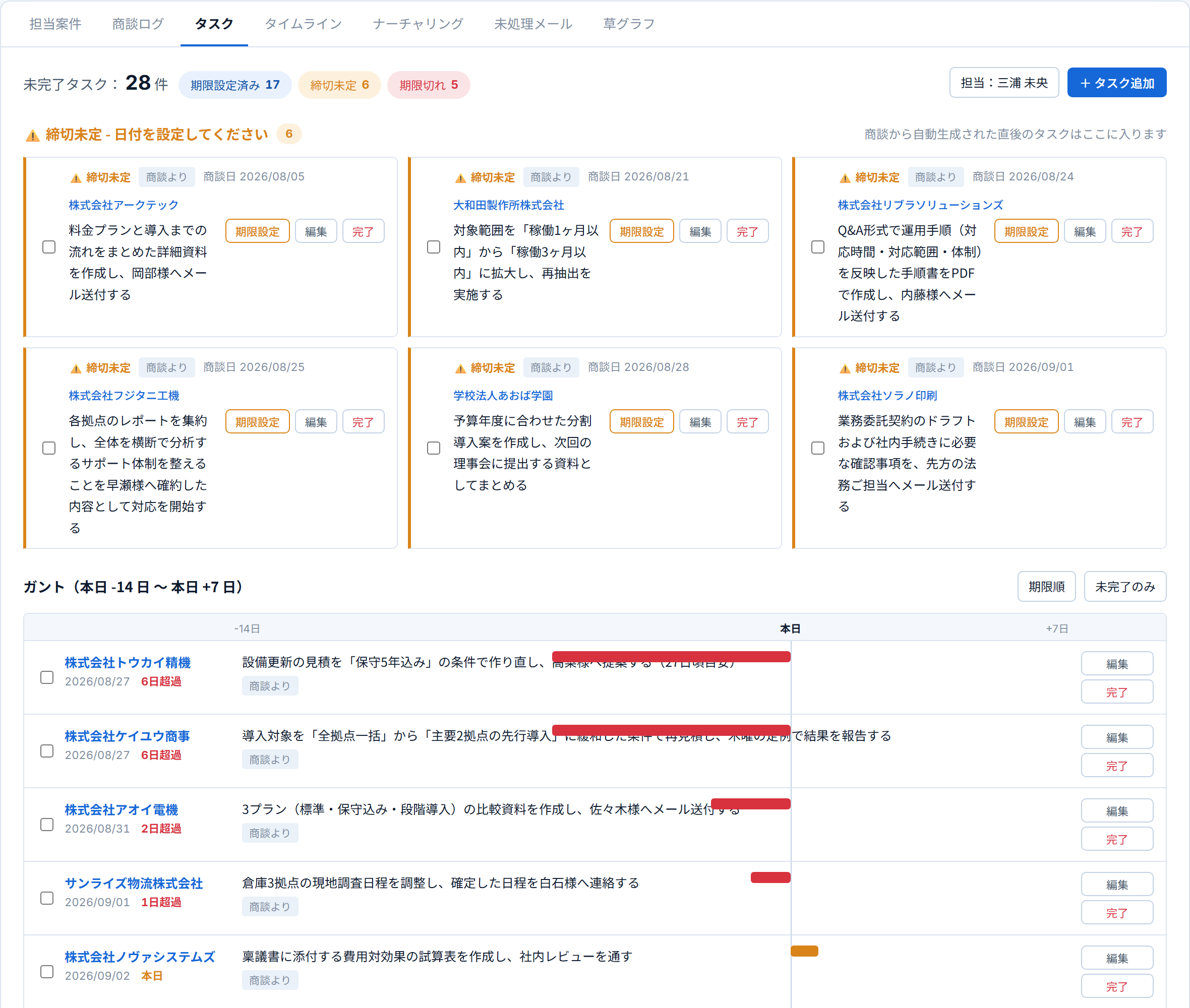Click the ＋タスク追加 button
The height and width of the screenshot is (1008, 1190).
coord(1117,83)
